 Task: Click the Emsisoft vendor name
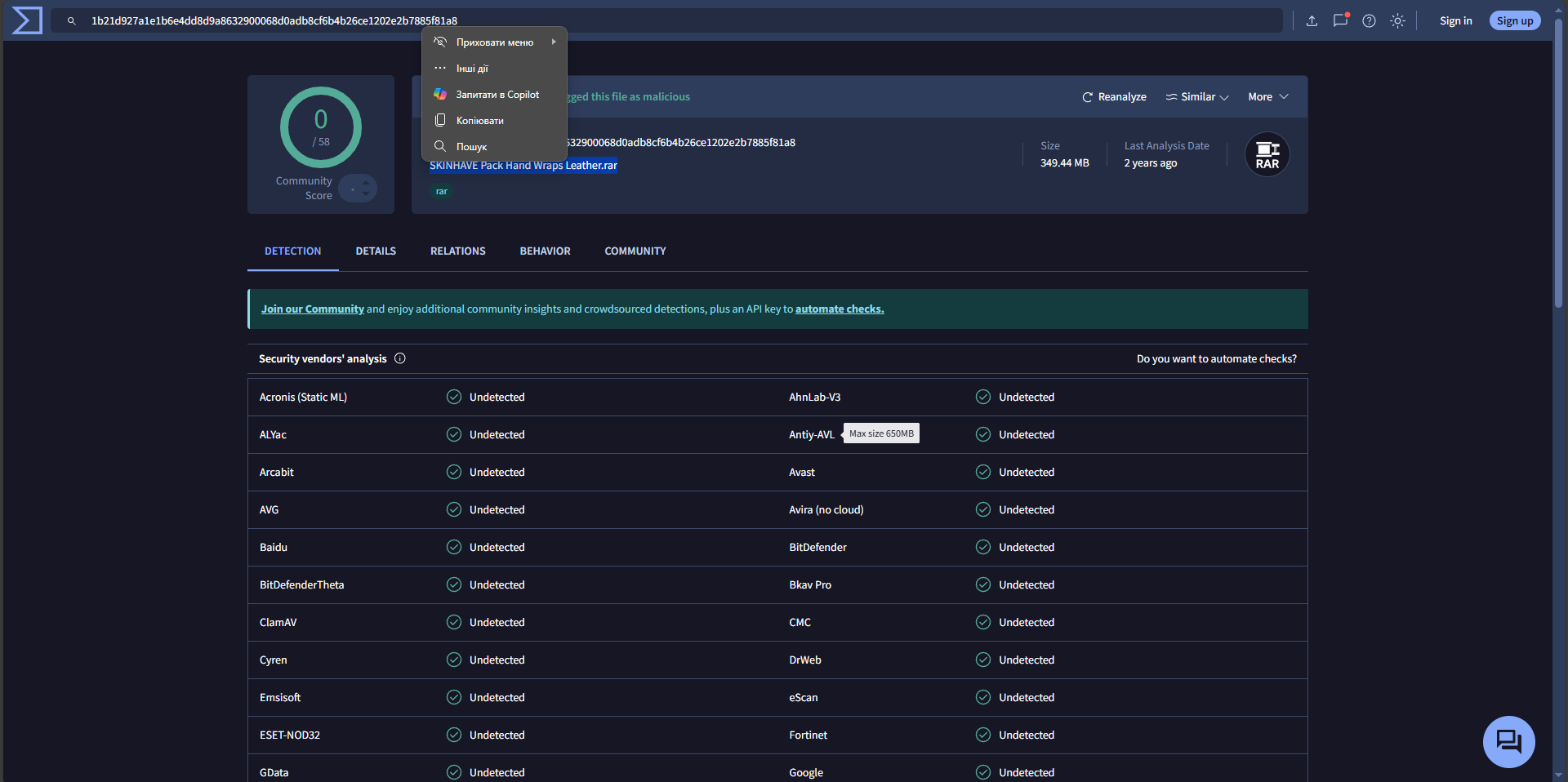(280, 698)
